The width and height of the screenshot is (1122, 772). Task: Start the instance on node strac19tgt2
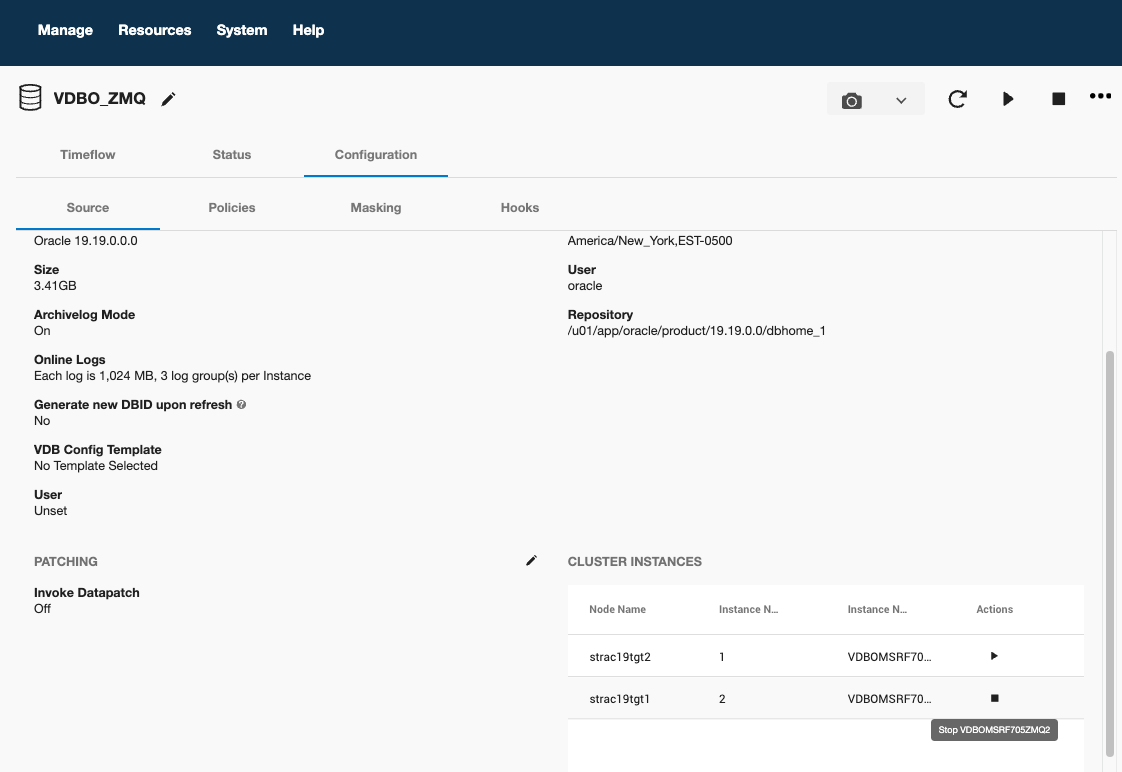point(993,656)
